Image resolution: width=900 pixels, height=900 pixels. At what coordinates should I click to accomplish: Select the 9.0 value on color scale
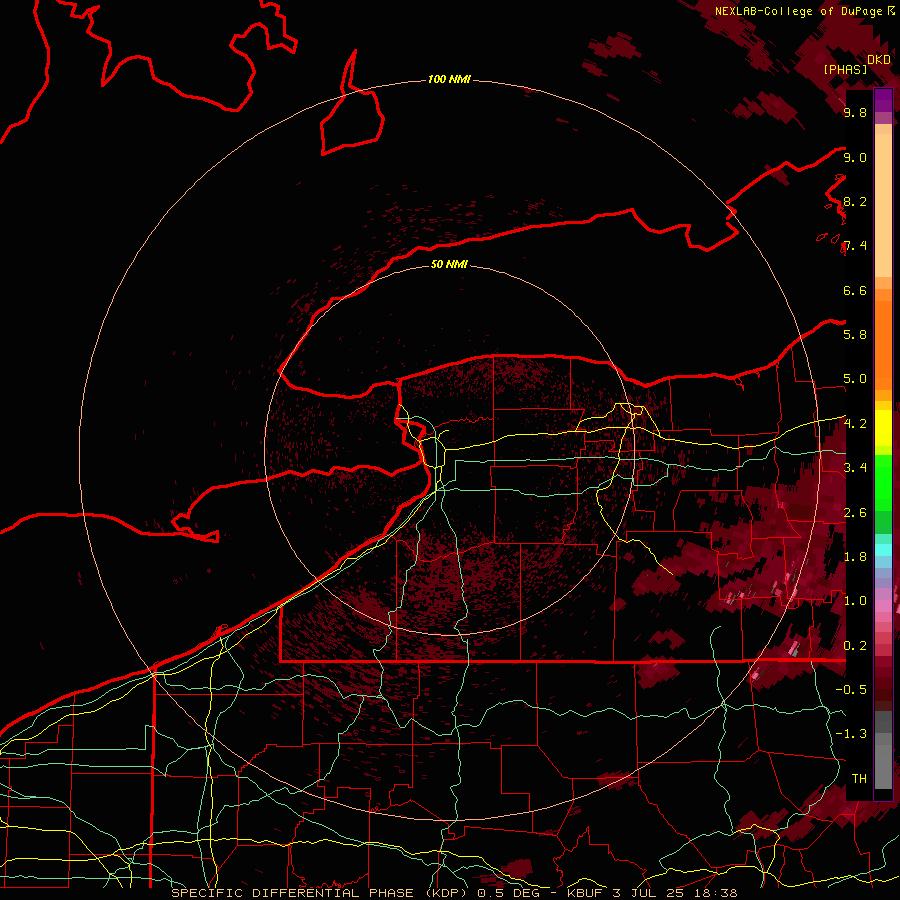pyautogui.click(x=855, y=157)
